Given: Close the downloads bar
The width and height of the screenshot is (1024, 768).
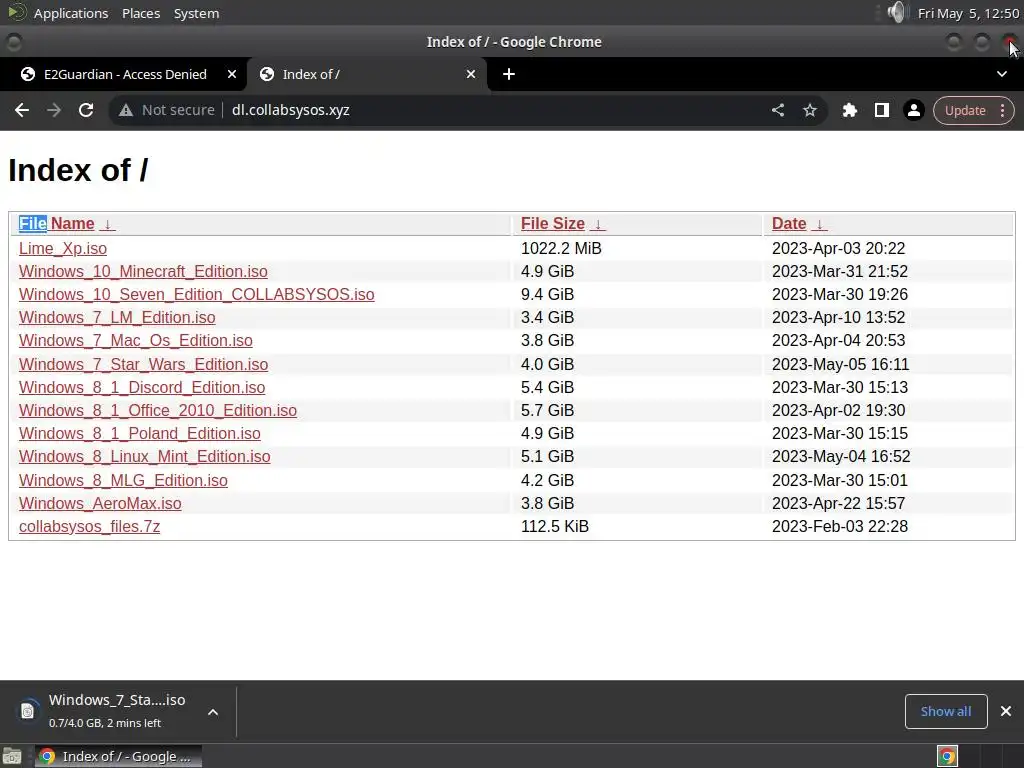Looking at the screenshot, I should [1006, 711].
